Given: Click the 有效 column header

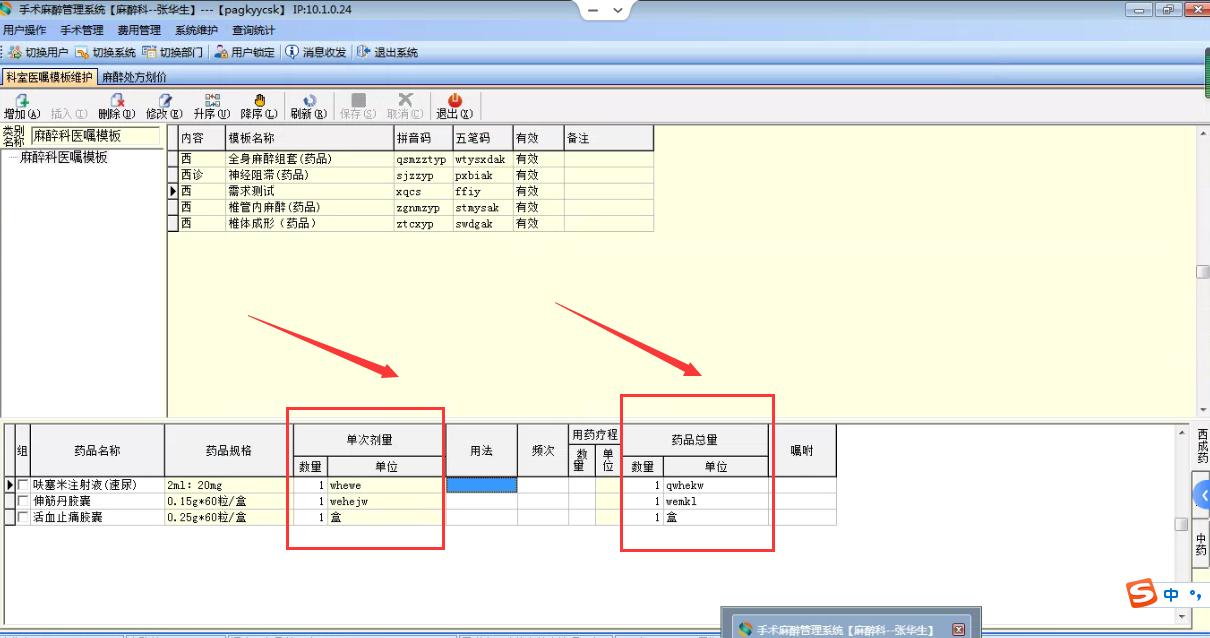Looking at the screenshot, I should point(538,138).
